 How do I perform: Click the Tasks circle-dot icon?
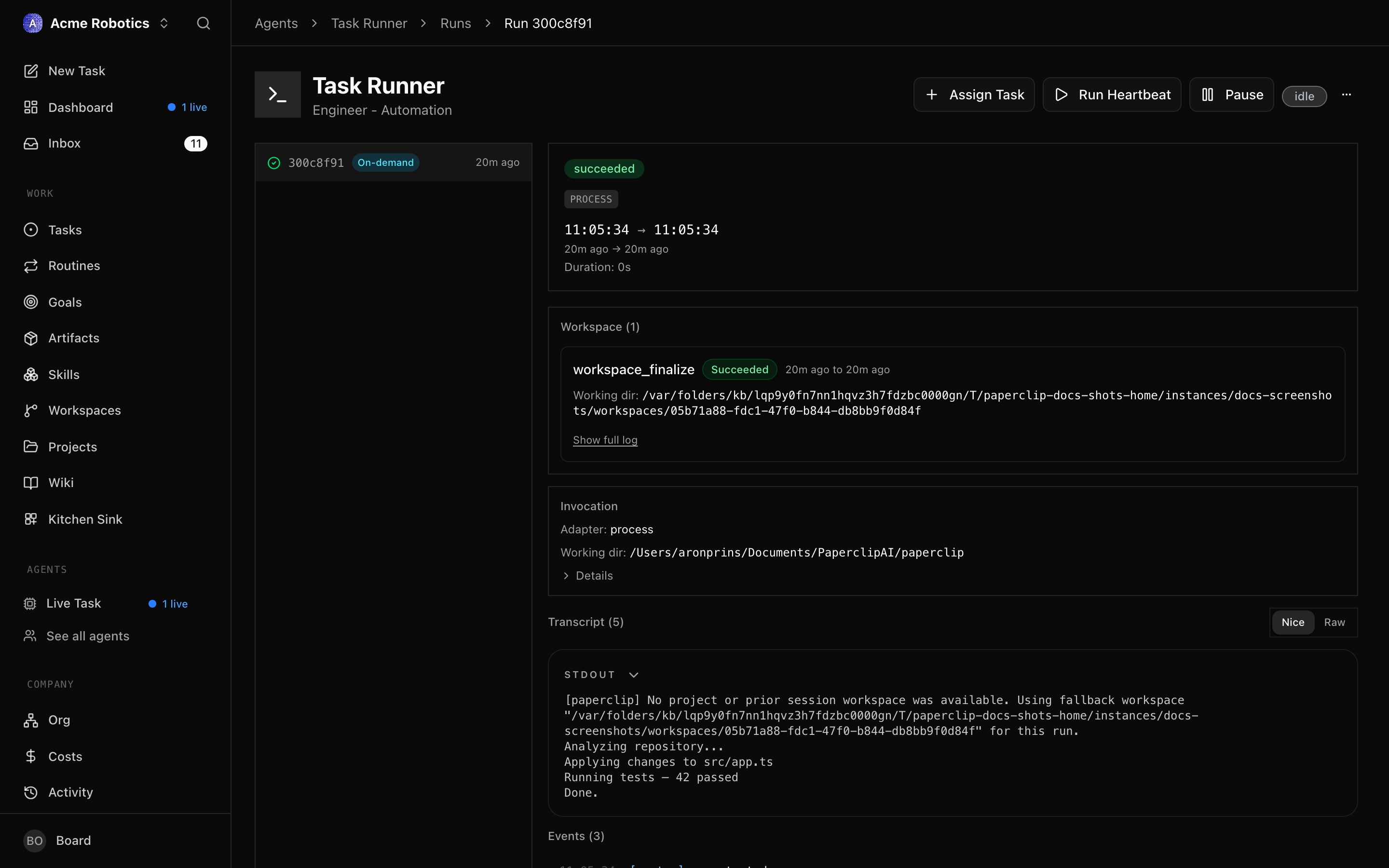[31, 230]
